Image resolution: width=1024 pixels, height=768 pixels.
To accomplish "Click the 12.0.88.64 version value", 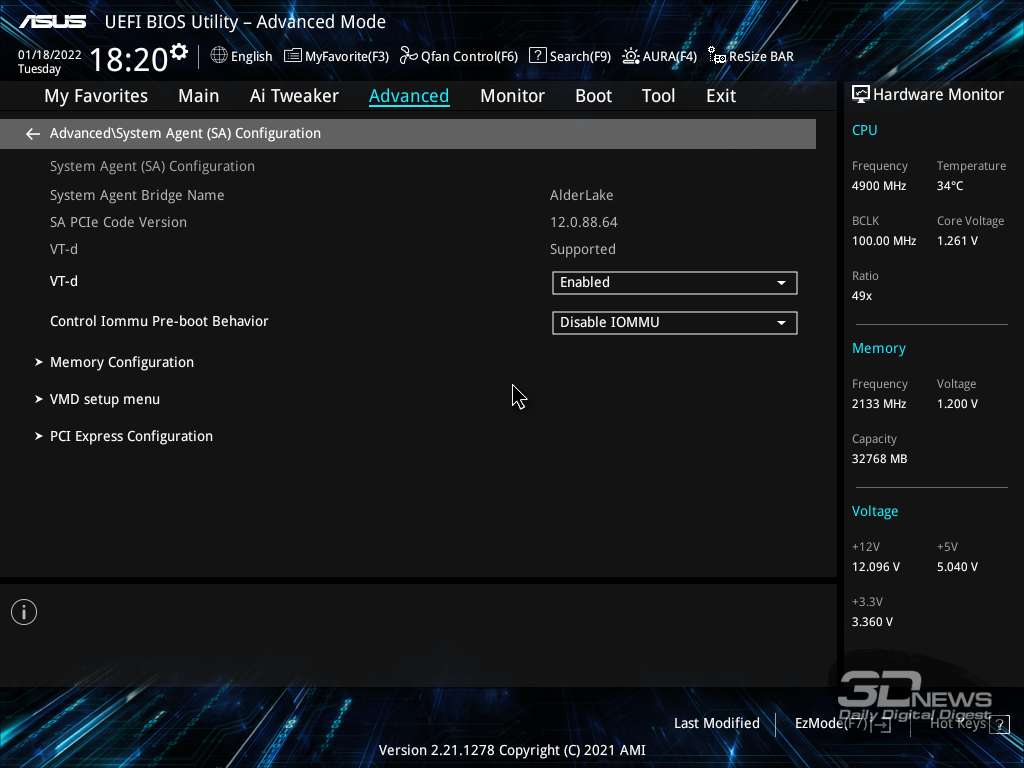I will 584,222.
